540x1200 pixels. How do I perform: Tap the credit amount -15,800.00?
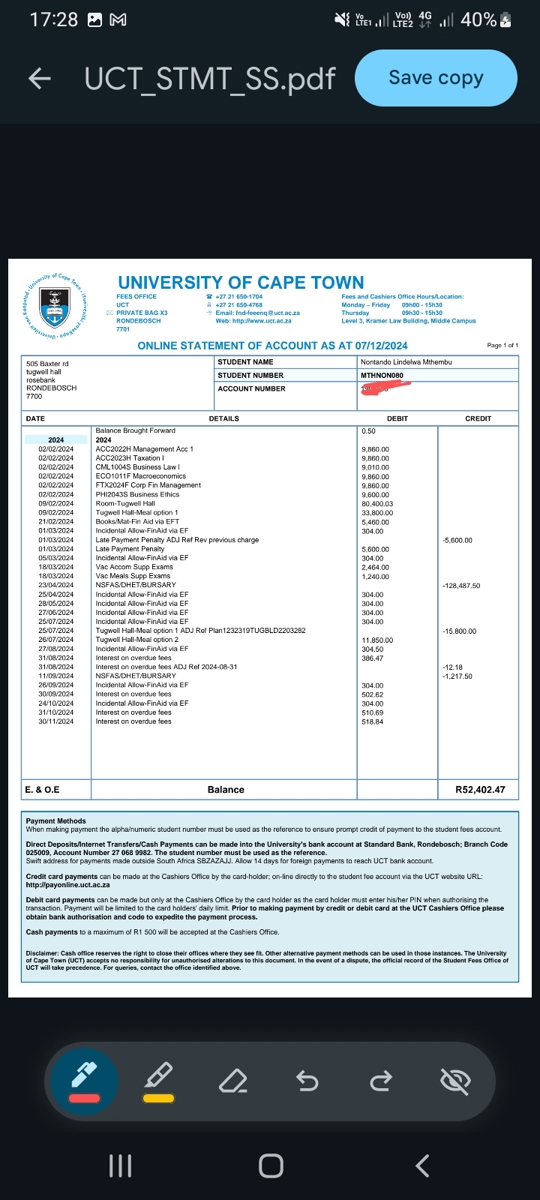[x=461, y=630]
